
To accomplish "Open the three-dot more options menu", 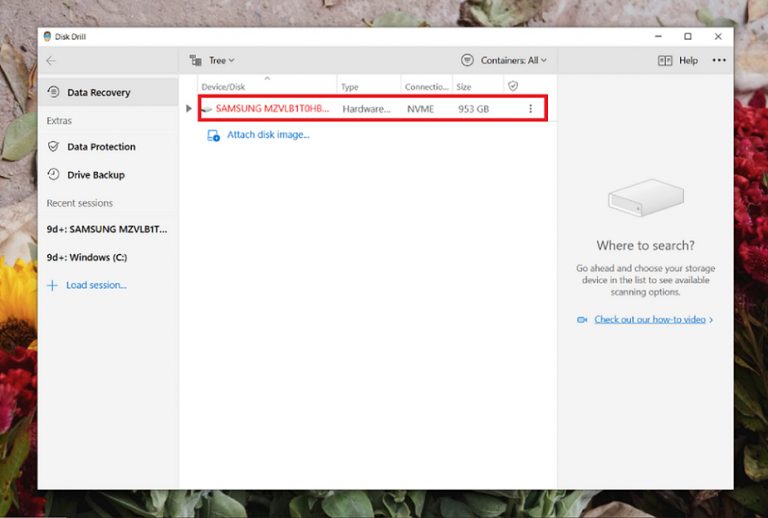I will (719, 61).
